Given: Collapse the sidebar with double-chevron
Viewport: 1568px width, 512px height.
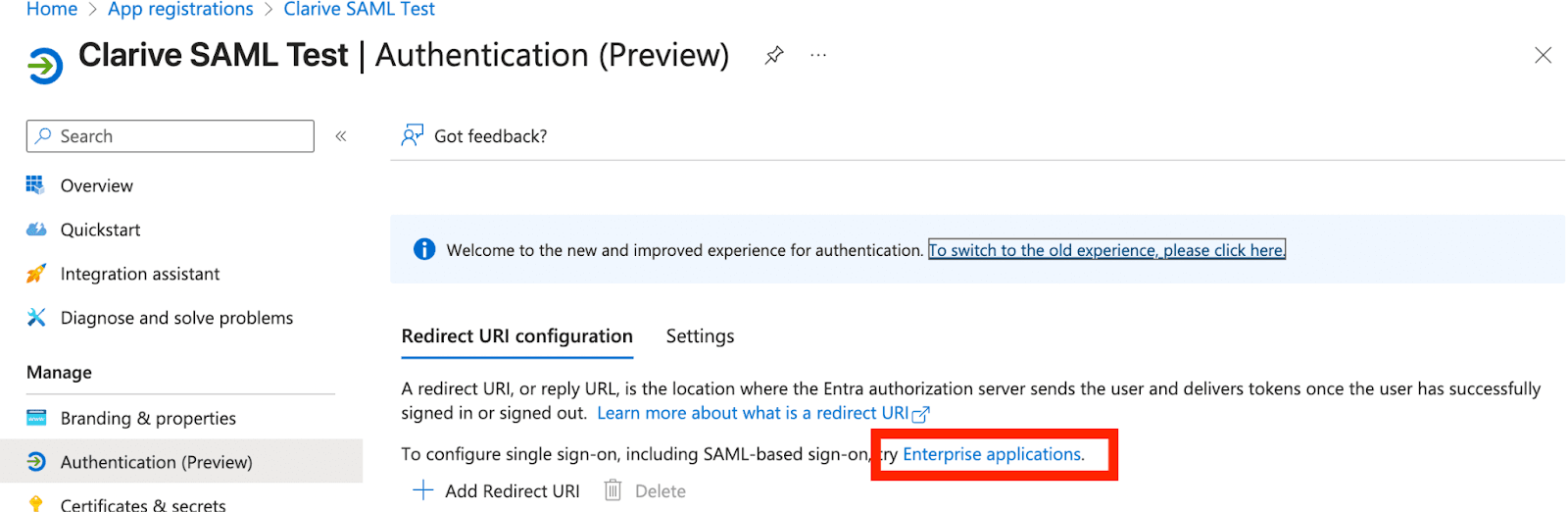Looking at the screenshot, I should tap(341, 136).
